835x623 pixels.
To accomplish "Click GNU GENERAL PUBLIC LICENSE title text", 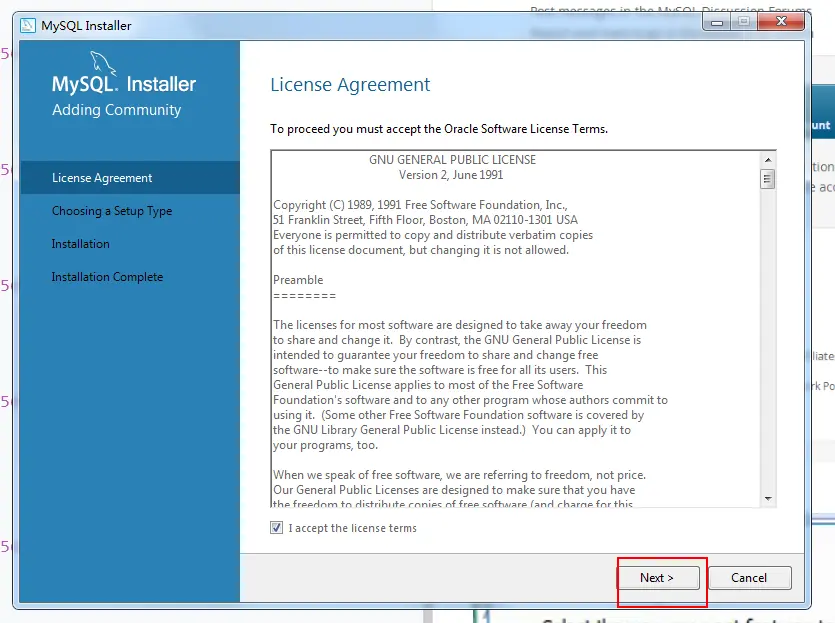I will coord(452,160).
